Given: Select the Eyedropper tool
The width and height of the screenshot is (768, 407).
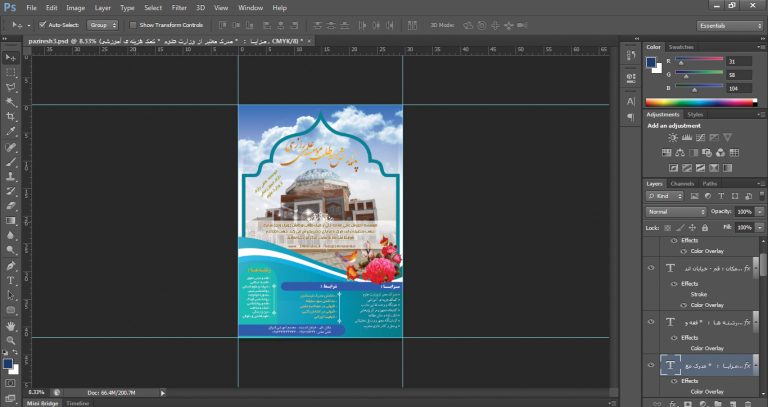Looking at the screenshot, I should click(x=10, y=131).
